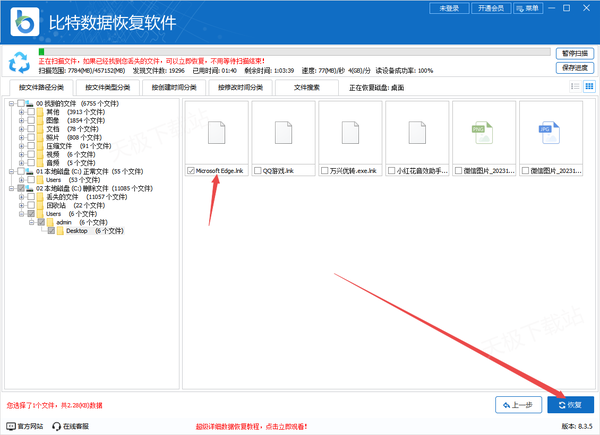The height and width of the screenshot is (435, 600).
Task: Collapse the 00 找到的文件 root node
Action: coord(10,103)
